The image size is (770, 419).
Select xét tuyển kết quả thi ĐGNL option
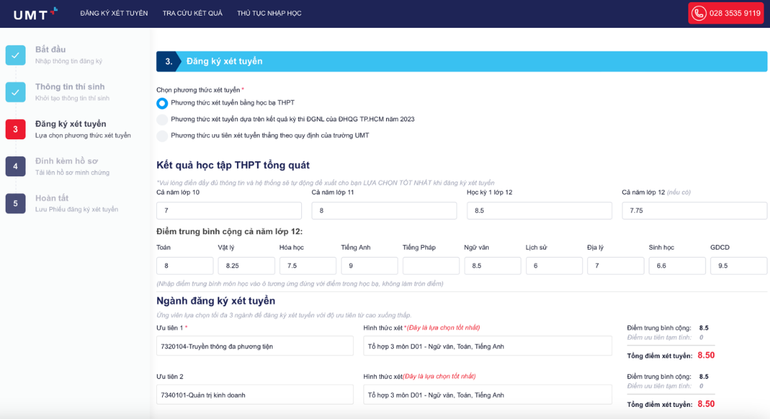[x=162, y=119]
